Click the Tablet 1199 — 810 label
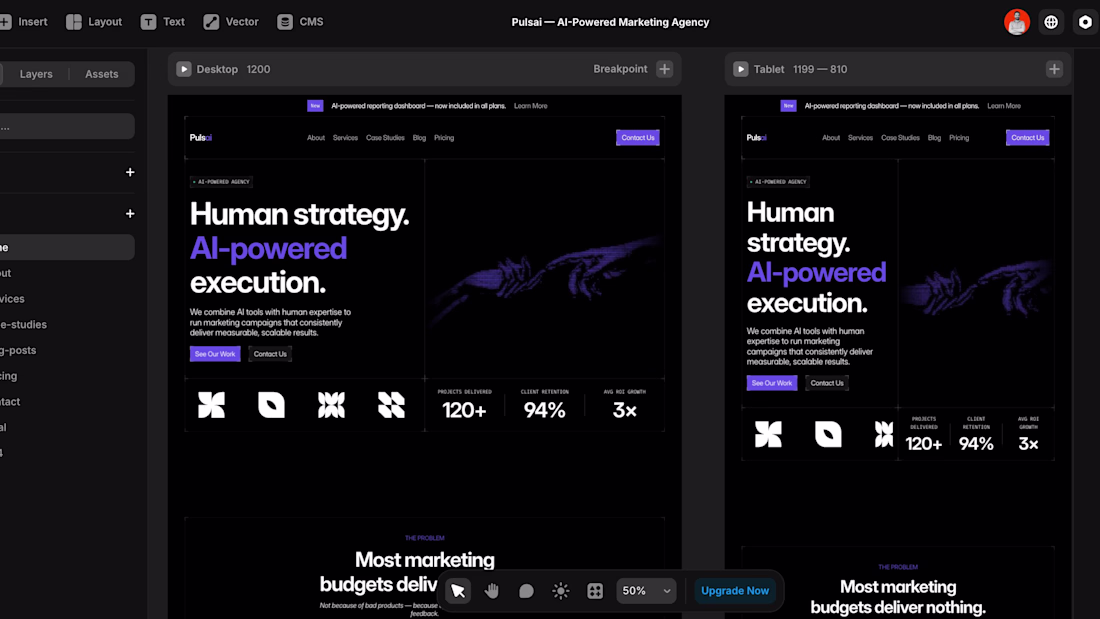Viewport: 1100px width, 619px height. click(800, 69)
